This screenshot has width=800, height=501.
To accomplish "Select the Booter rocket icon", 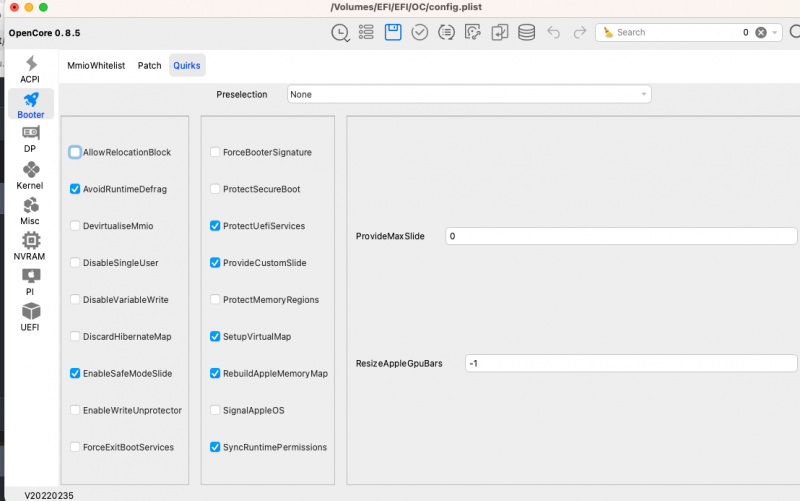I will 31,99.
